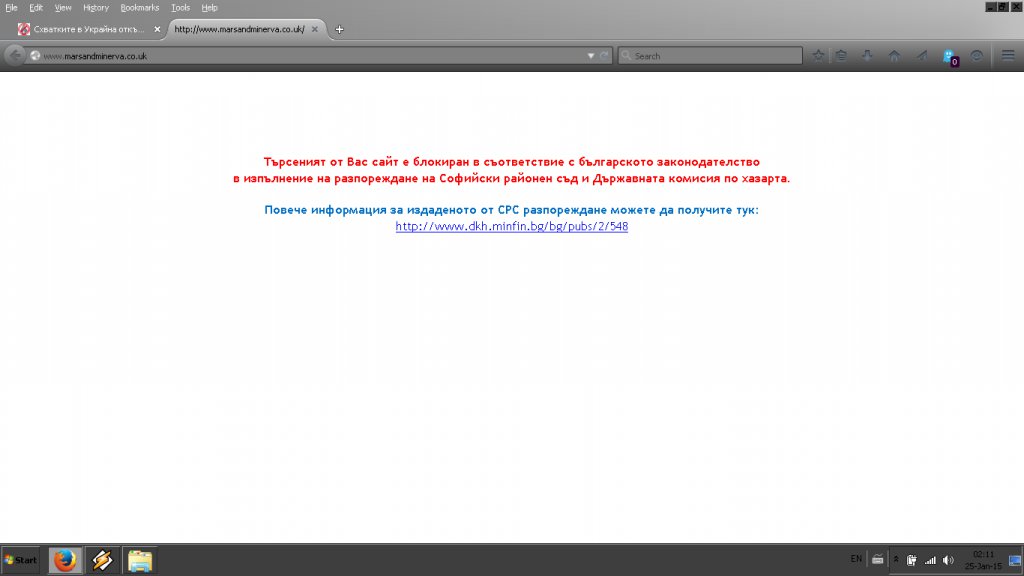
Task: Open the URL history dropdown arrow
Action: pyautogui.click(x=590, y=56)
